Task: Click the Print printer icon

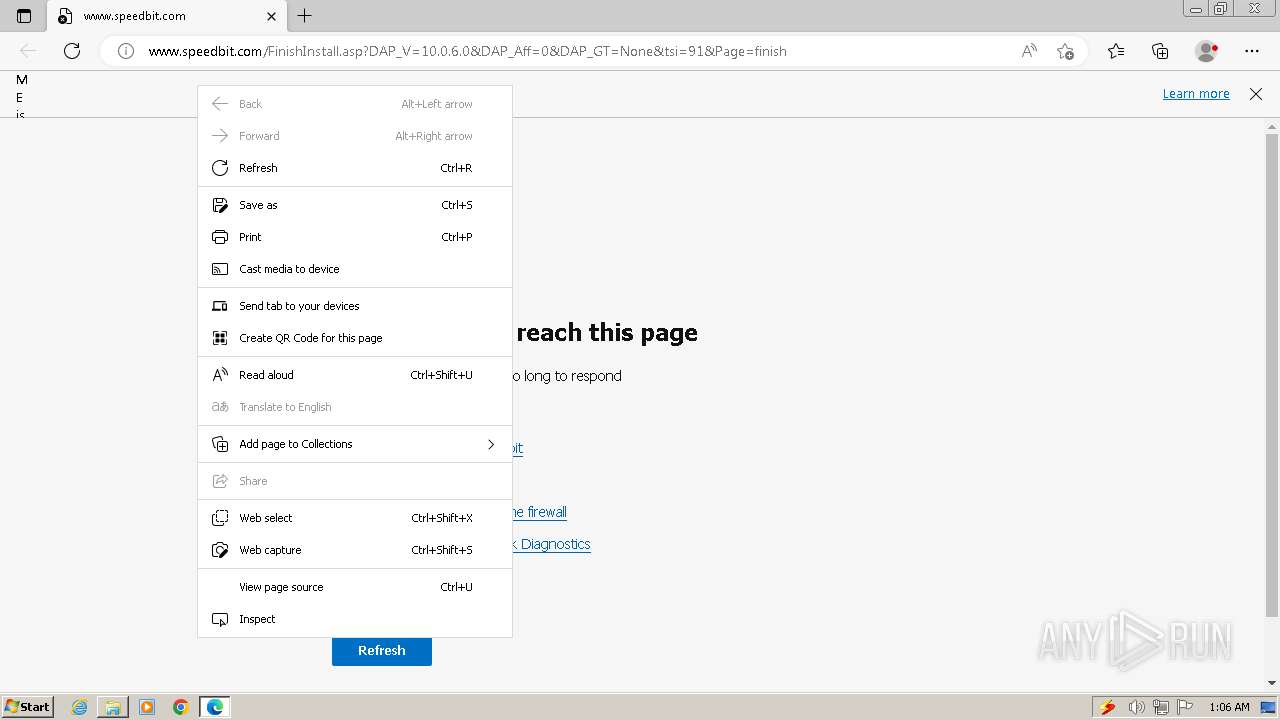Action: [220, 237]
